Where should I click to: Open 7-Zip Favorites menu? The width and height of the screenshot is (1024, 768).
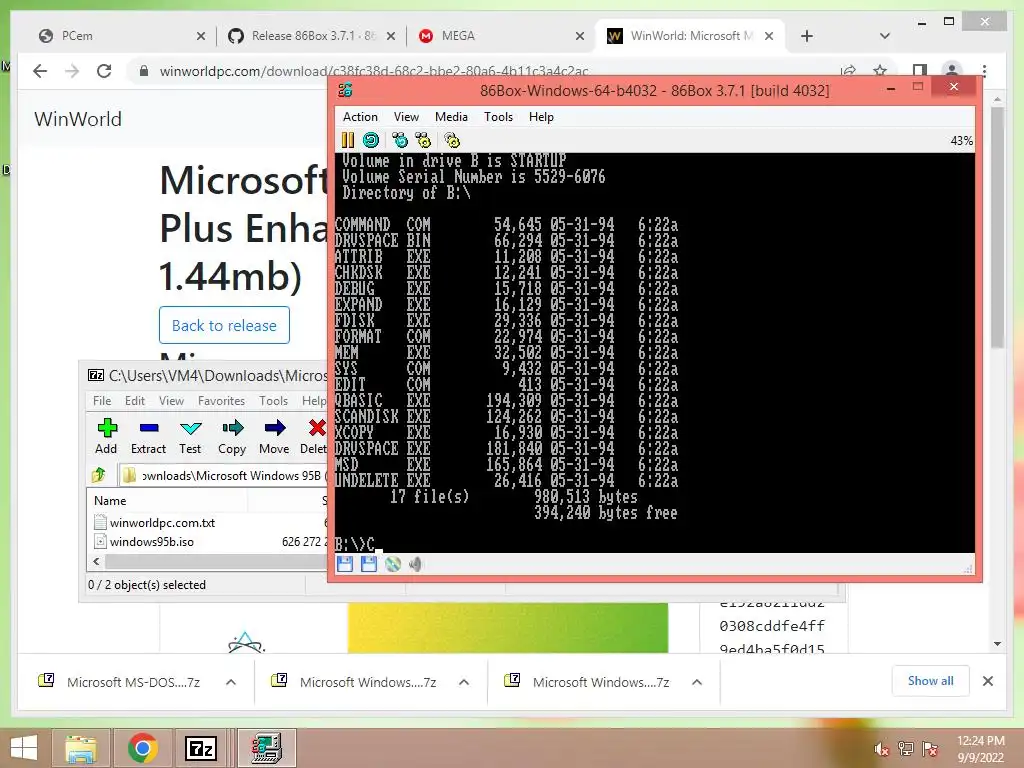click(221, 401)
